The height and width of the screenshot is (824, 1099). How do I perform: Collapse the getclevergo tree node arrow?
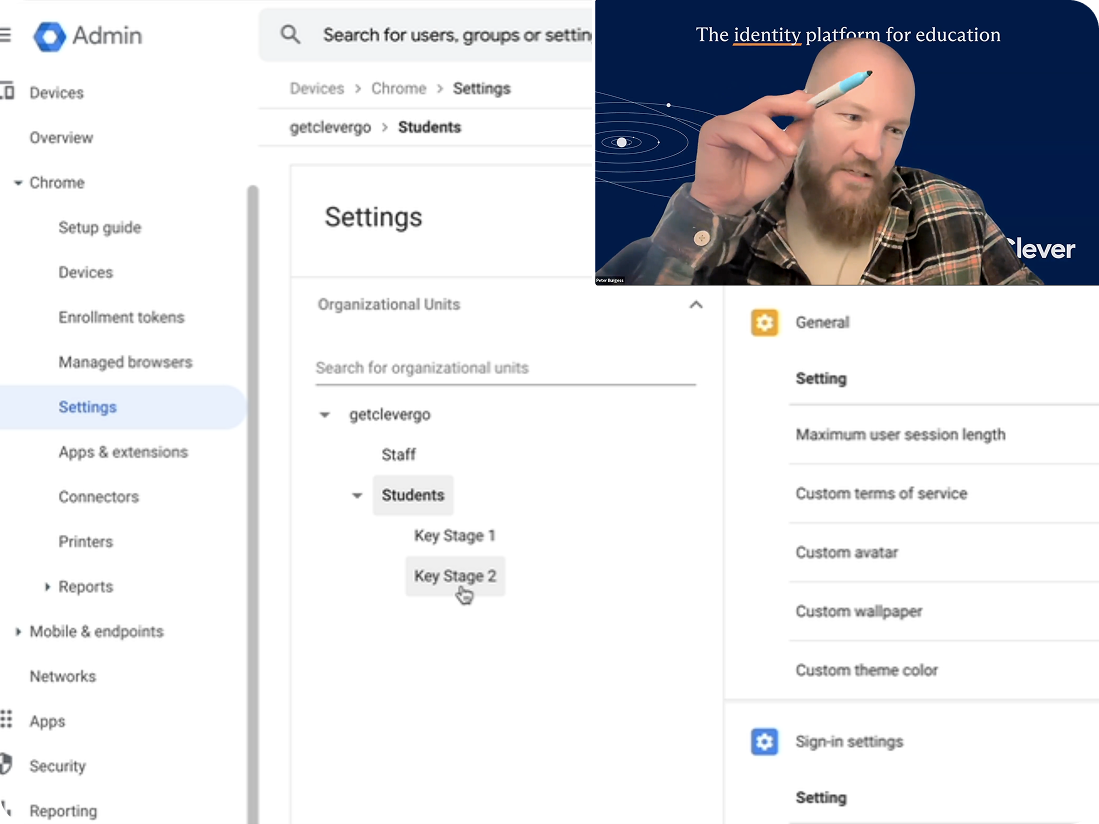pos(325,415)
